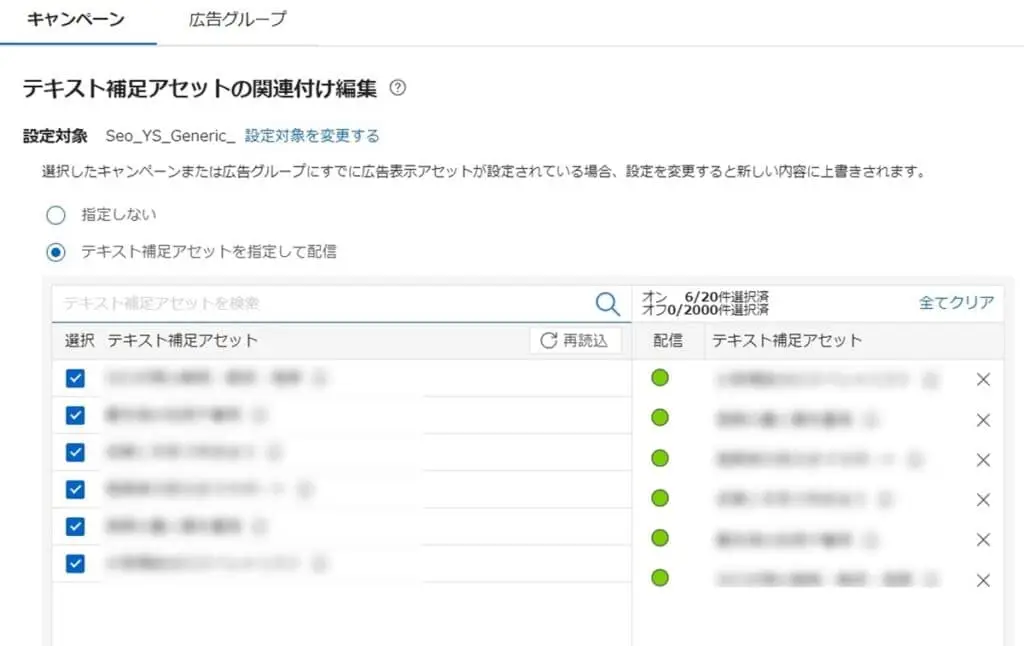Remove the last delivery asset with its X icon
The image size is (1024, 646).
(x=983, y=578)
